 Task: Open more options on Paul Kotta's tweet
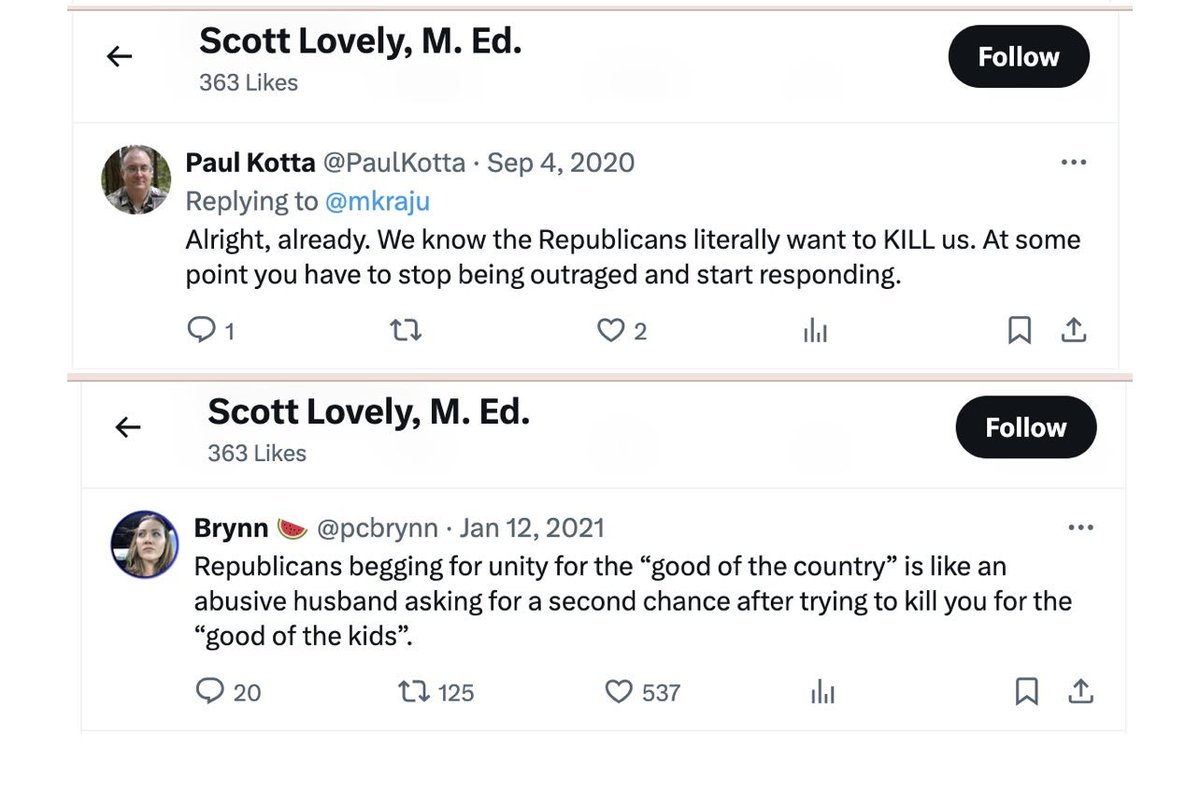pyautogui.click(x=1073, y=162)
